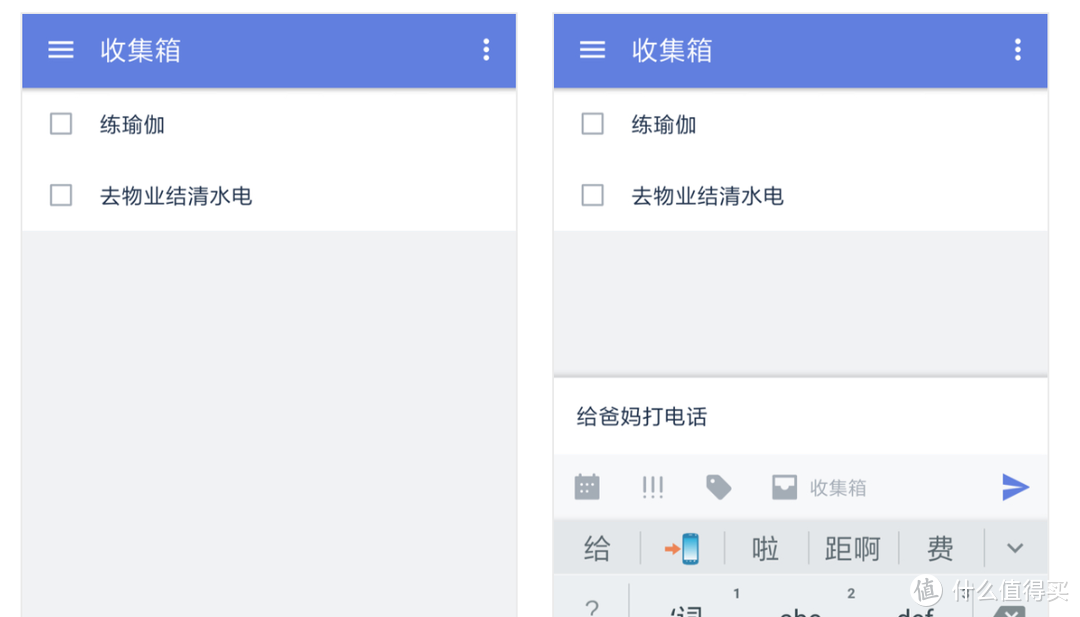Set due date with calendar icon
The image size is (1080, 617).
coord(587,487)
